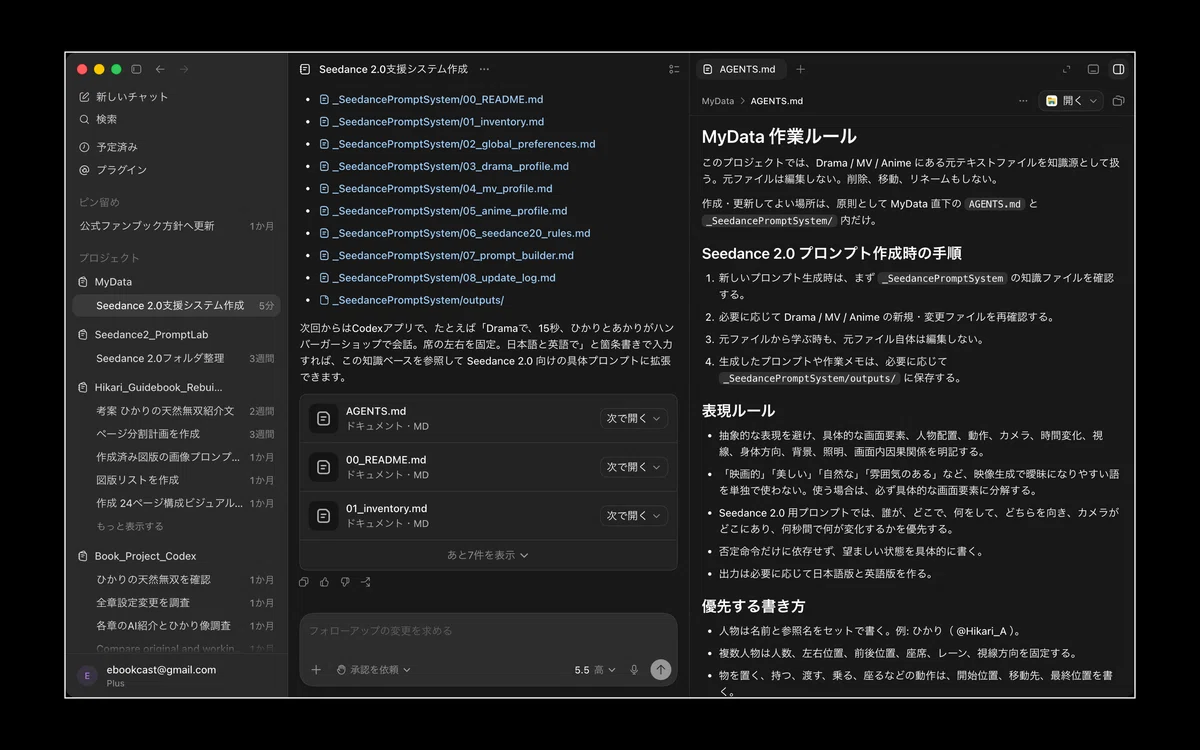
Task: Click the microphone dictation icon
Action: [x=634, y=670]
